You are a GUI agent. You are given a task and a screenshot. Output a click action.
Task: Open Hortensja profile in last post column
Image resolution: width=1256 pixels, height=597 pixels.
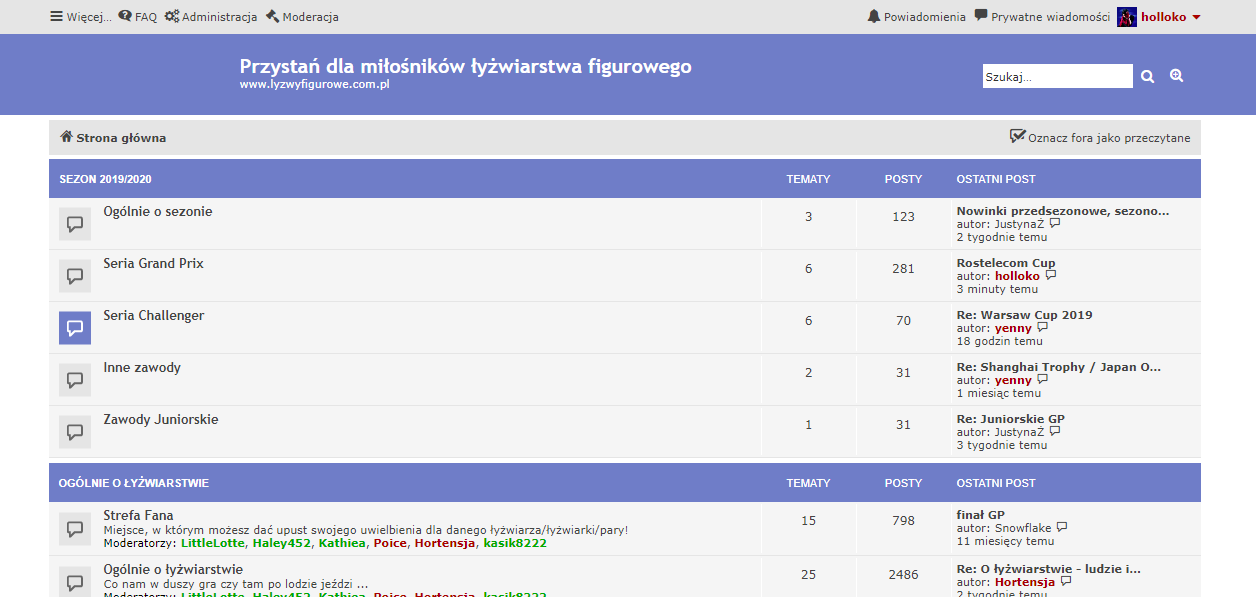coord(1025,582)
